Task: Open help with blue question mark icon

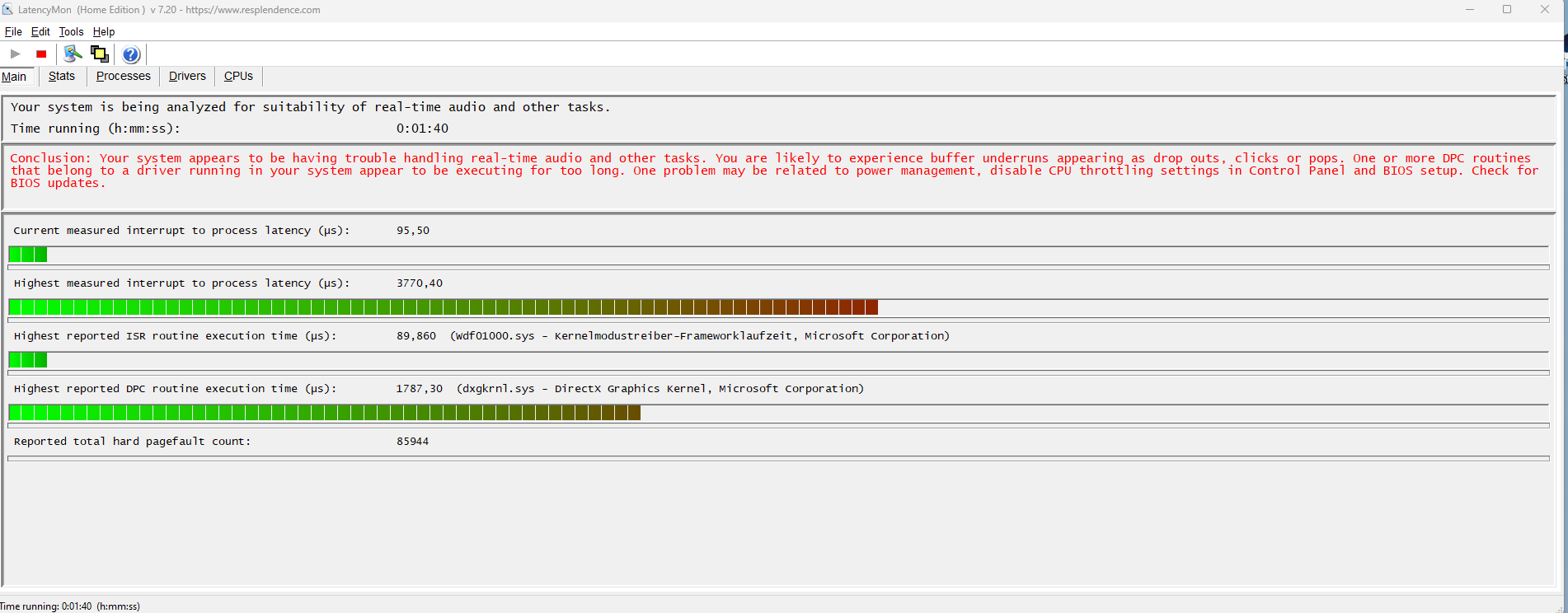Action: [131, 54]
